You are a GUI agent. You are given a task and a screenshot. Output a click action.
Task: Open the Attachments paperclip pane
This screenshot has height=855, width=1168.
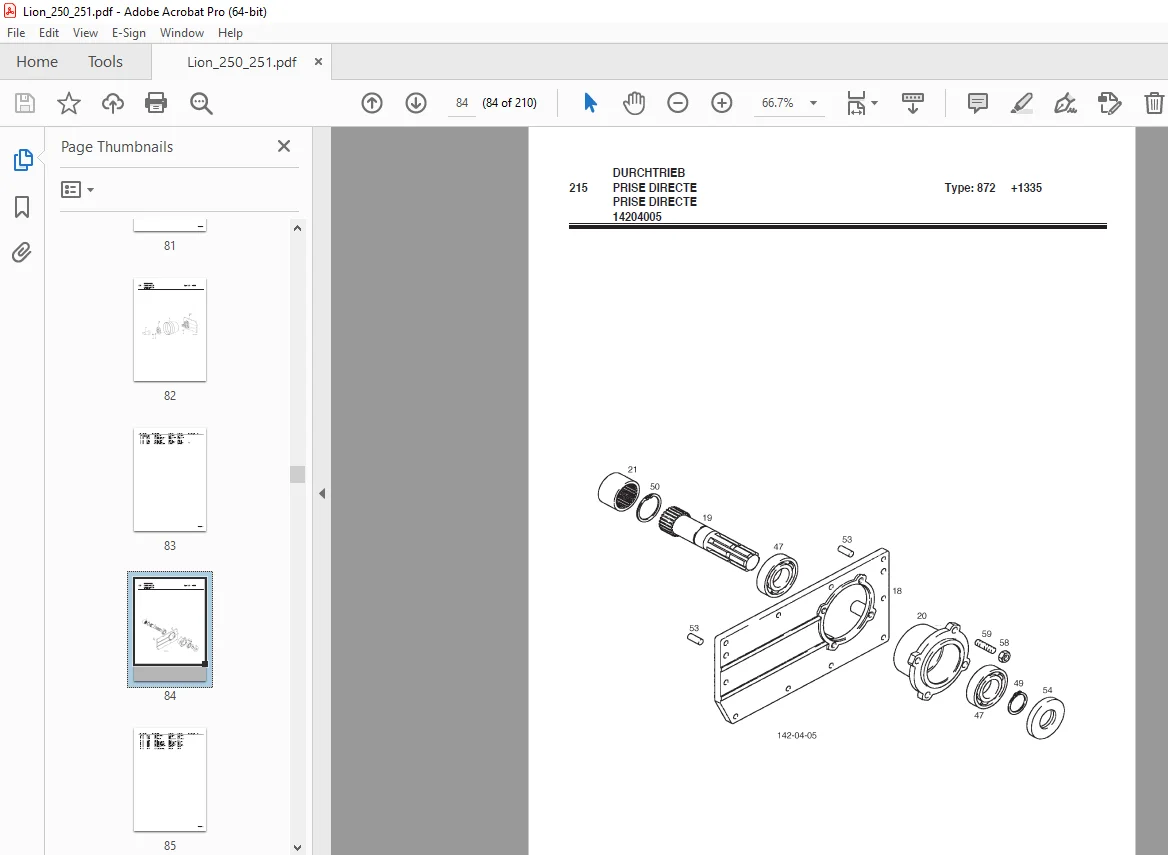[22, 252]
